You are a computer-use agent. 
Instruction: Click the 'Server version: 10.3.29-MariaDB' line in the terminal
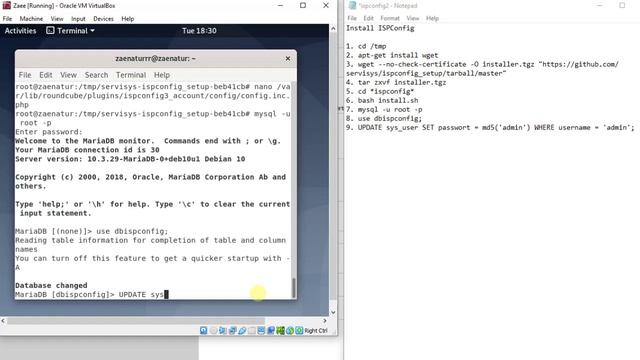pos(130,159)
